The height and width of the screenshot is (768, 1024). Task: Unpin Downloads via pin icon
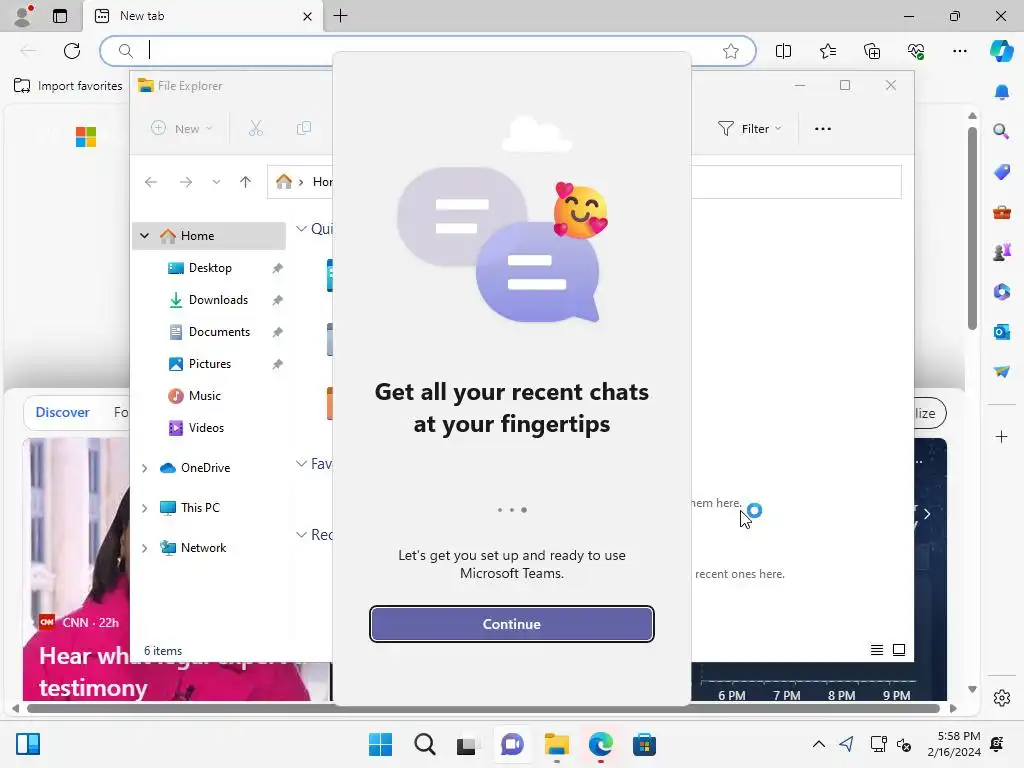[x=278, y=300]
